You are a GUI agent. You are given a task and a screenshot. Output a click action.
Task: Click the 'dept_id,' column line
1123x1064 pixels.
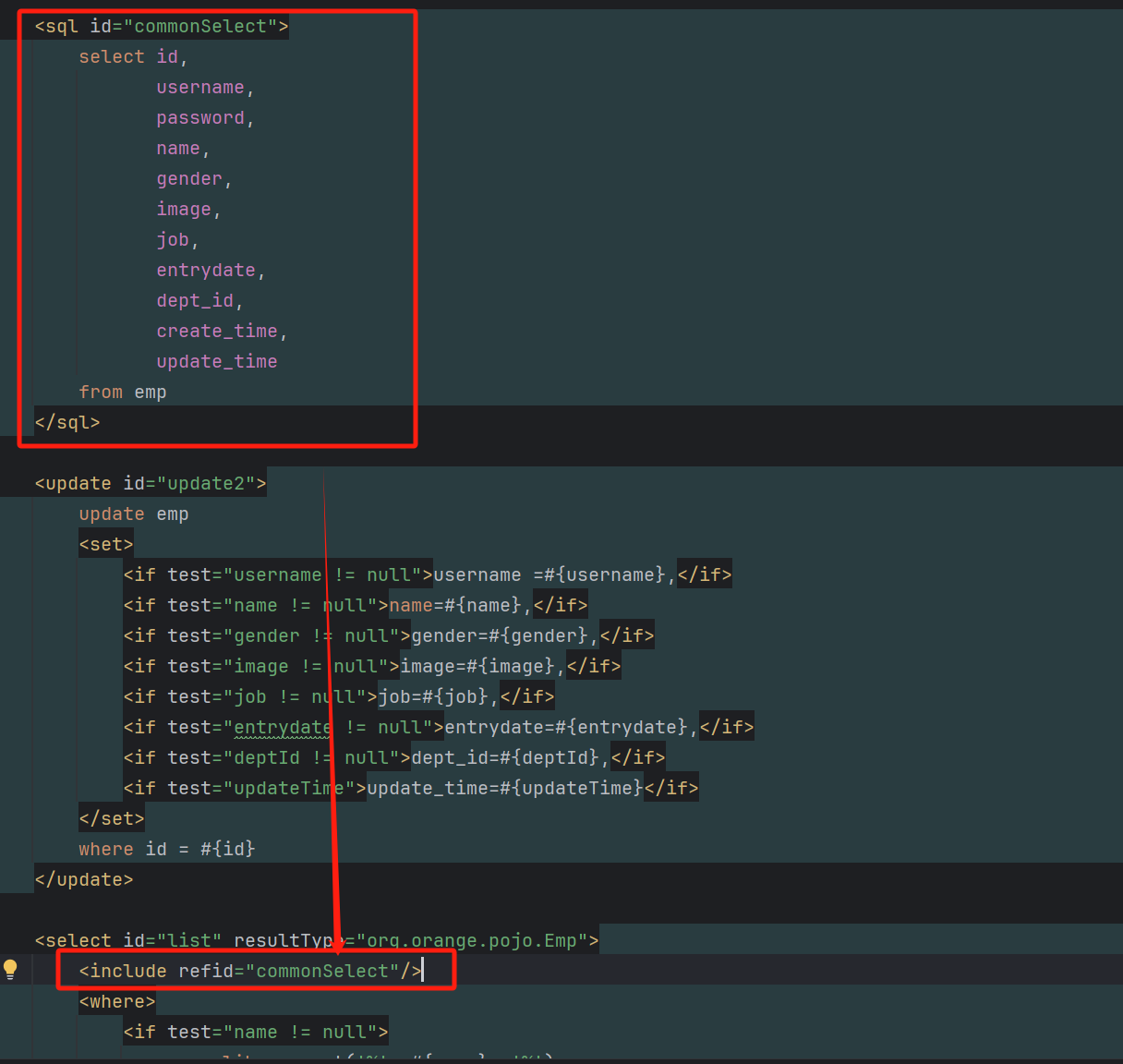[199, 300]
